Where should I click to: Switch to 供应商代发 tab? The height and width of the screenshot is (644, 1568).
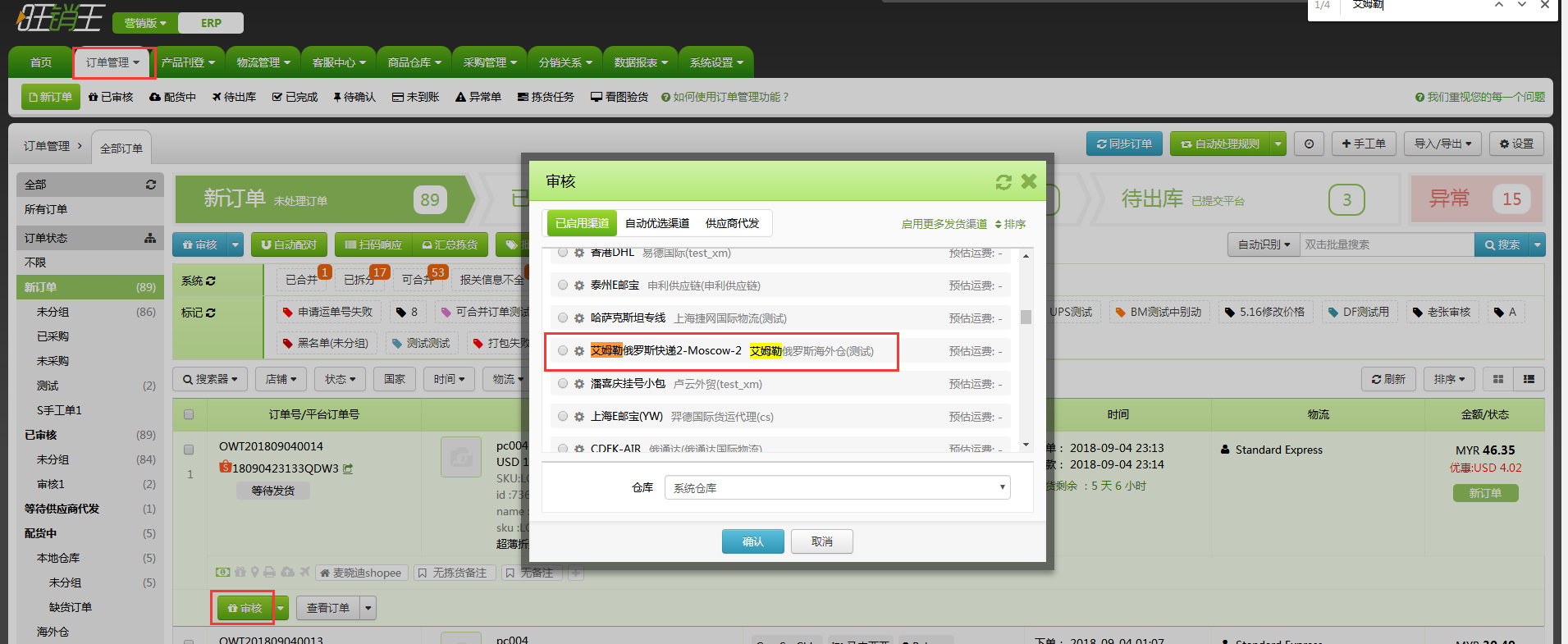tap(732, 223)
